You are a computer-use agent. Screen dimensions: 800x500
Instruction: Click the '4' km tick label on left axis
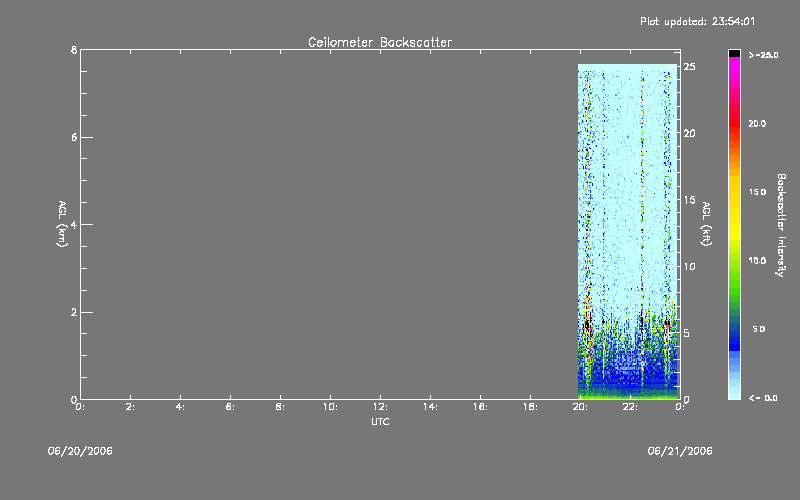(x=74, y=224)
